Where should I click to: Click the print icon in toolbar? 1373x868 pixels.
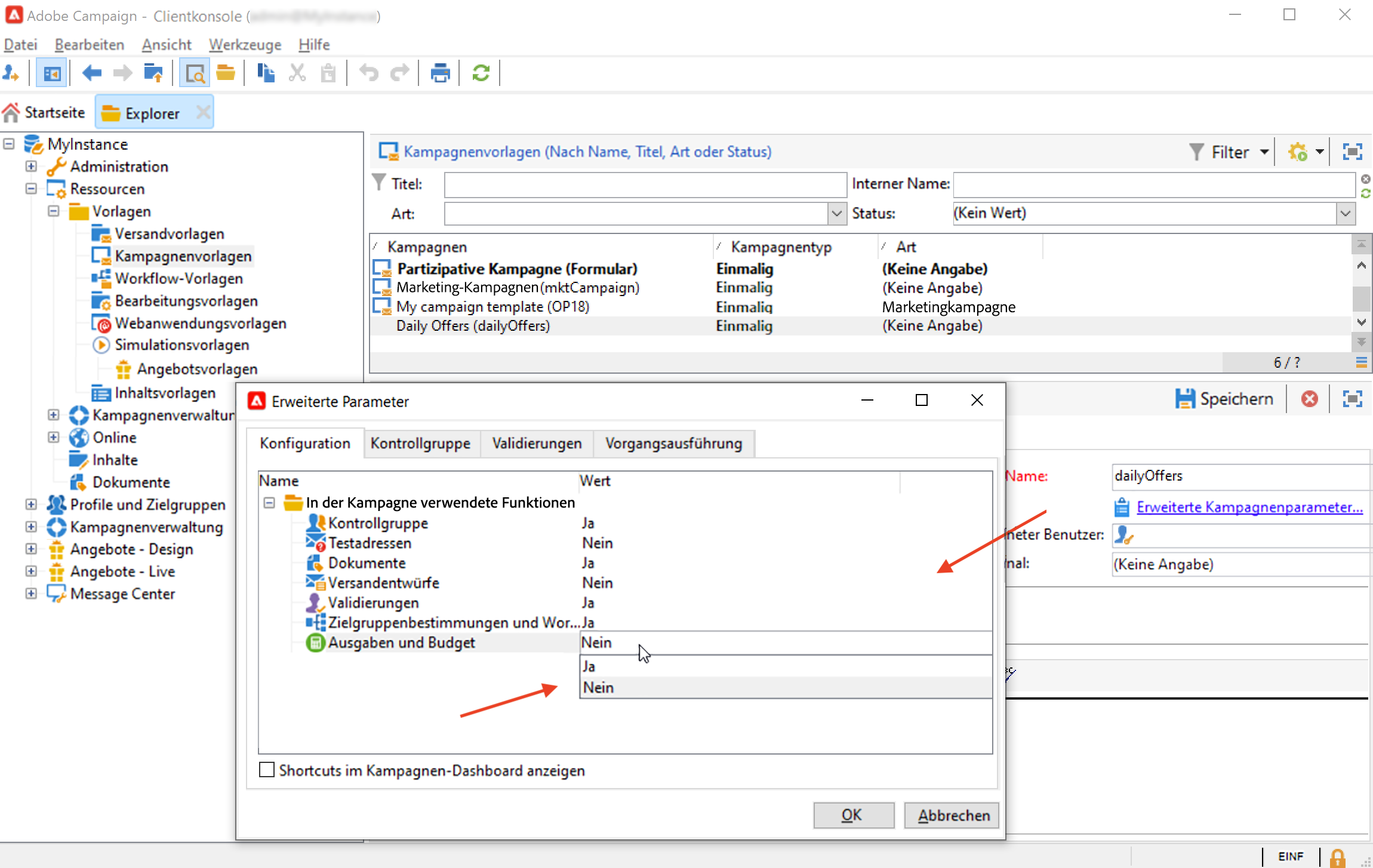440,73
